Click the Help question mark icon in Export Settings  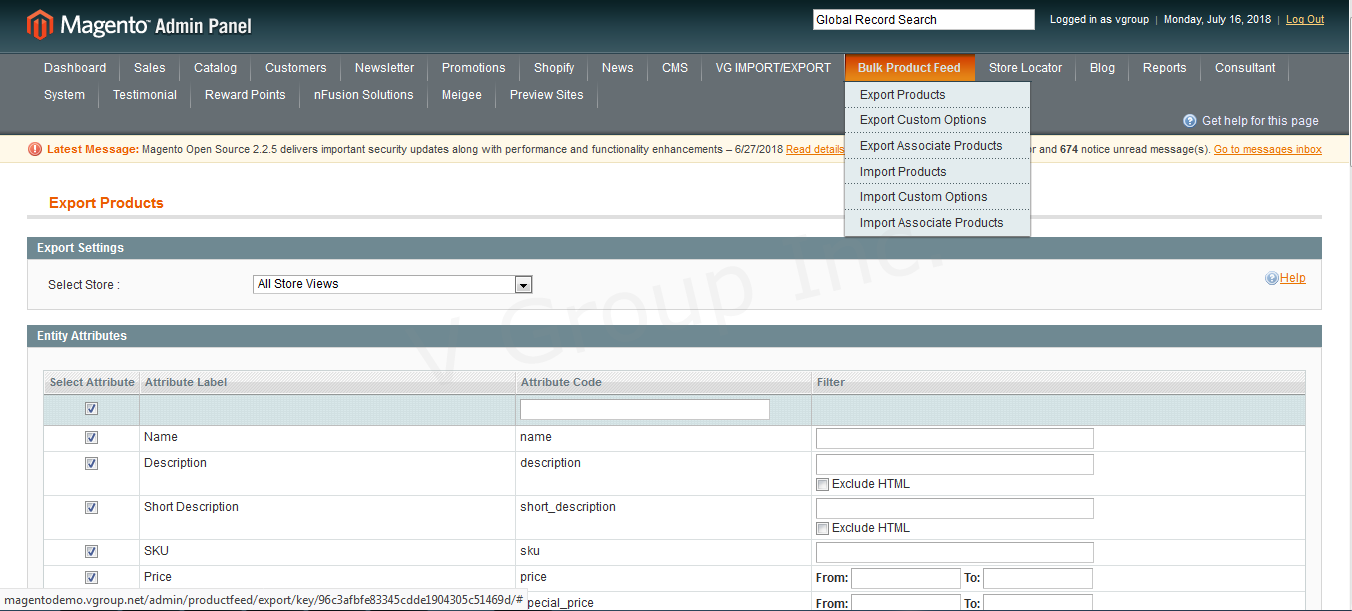tap(1271, 279)
